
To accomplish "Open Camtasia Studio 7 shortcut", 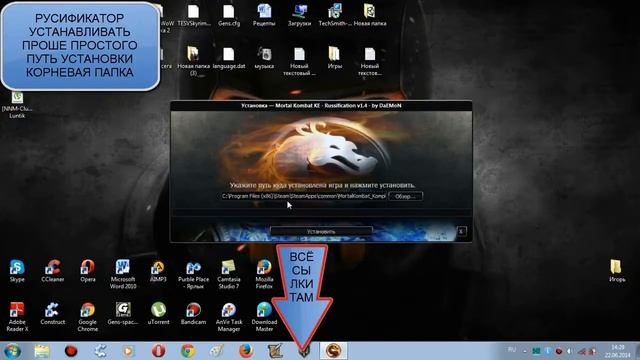I will point(229,274).
